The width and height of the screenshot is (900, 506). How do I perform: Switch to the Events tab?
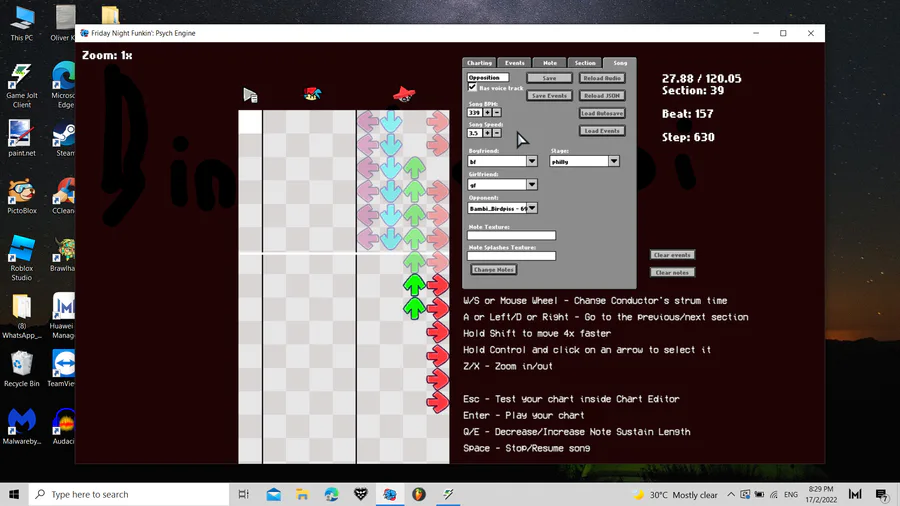tap(514, 63)
